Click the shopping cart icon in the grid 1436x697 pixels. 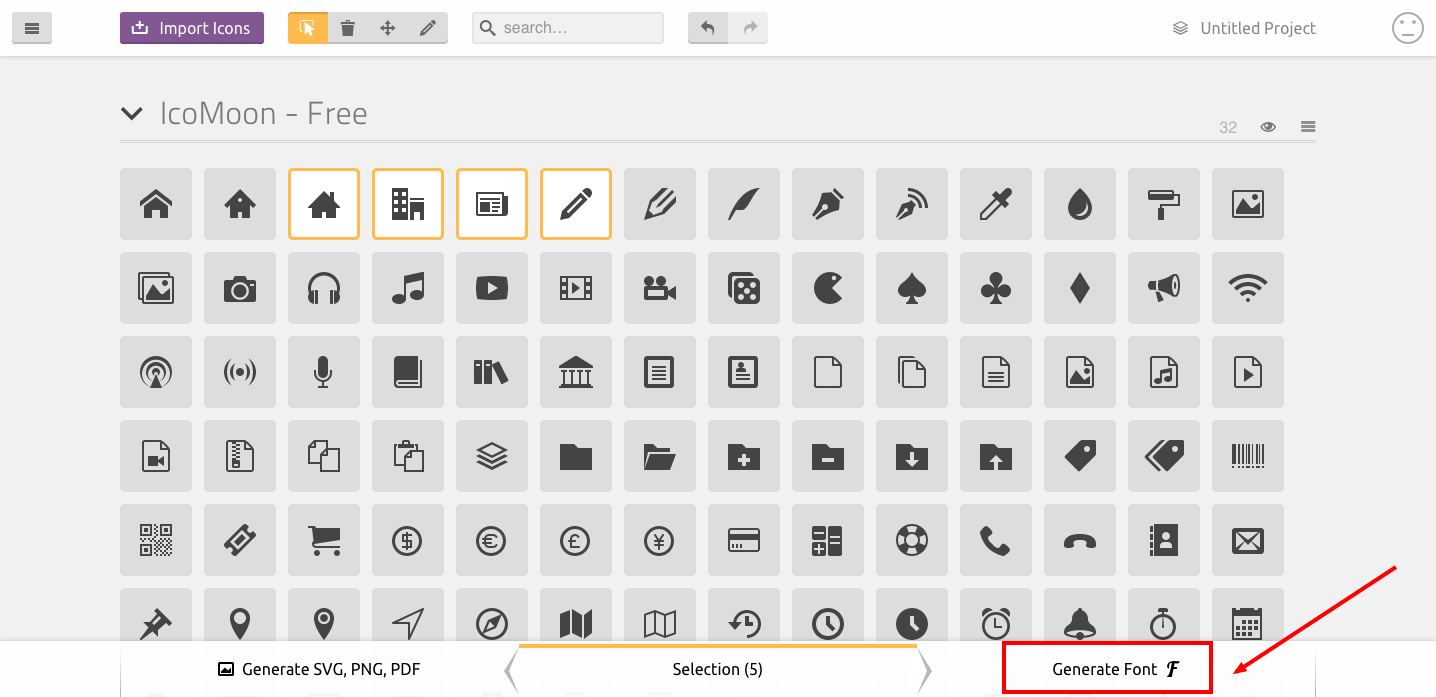[x=324, y=540]
